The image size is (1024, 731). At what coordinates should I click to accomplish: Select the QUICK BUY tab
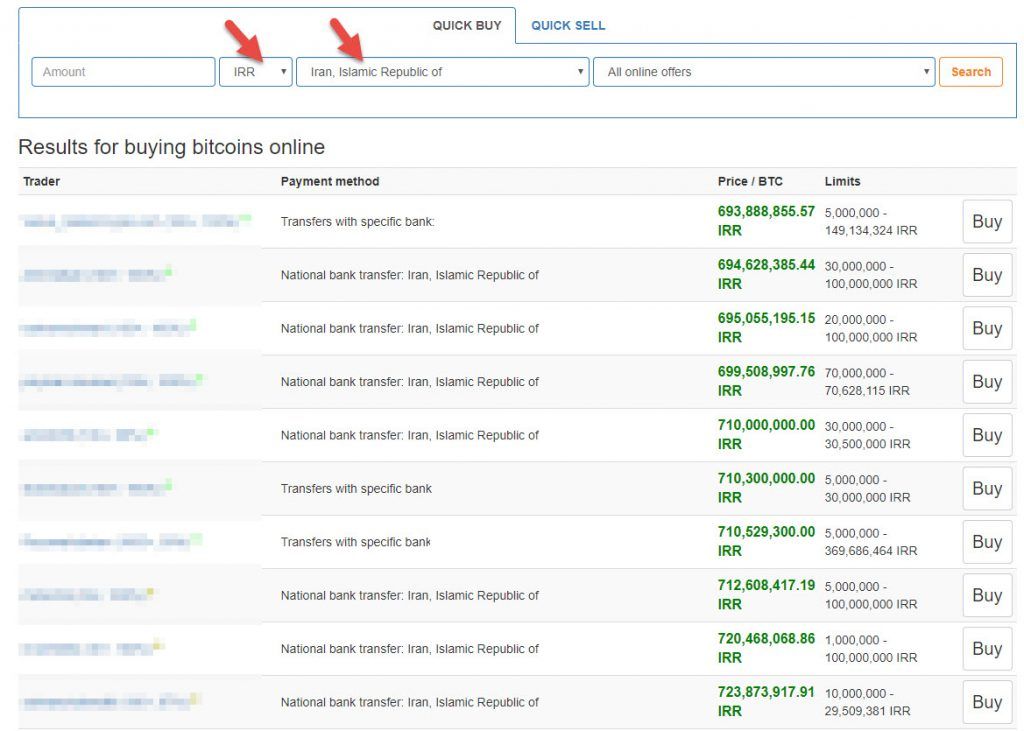[x=466, y=25]
